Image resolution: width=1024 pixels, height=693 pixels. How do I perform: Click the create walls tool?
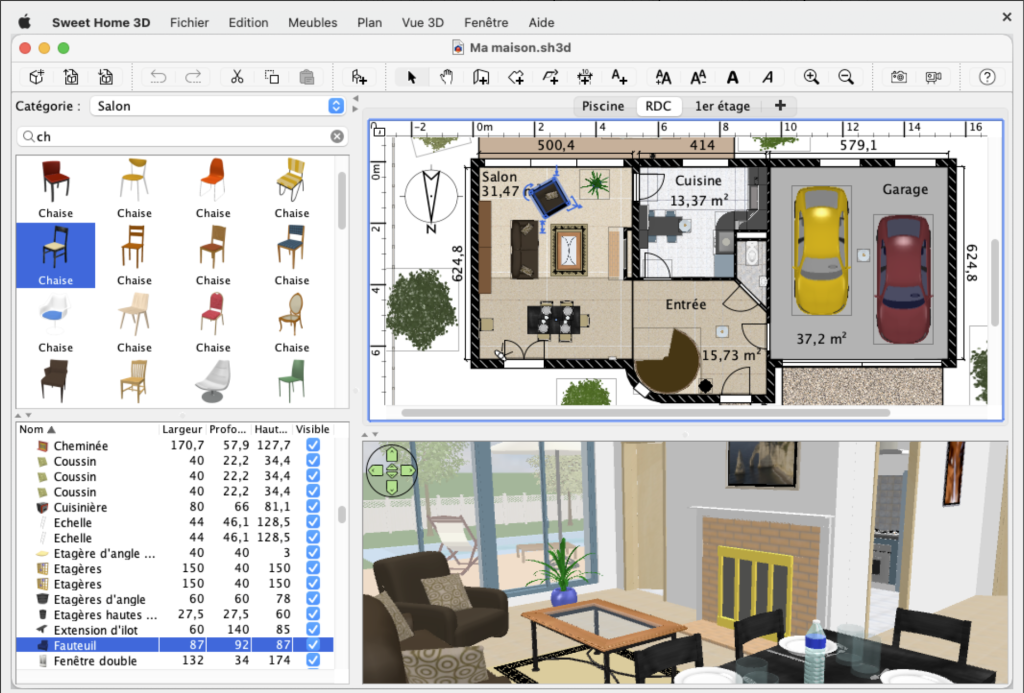(x=481, y=77)
